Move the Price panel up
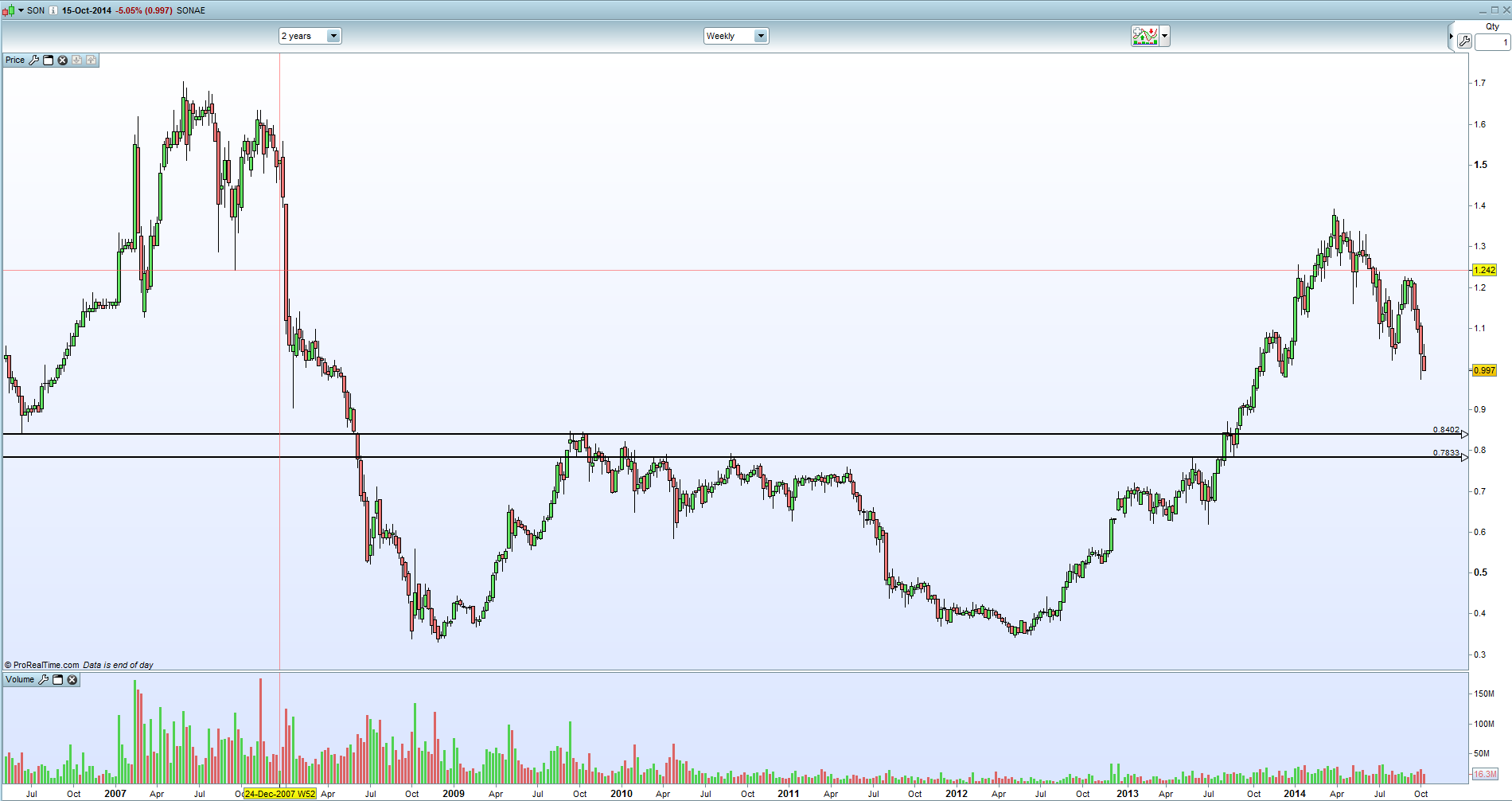This screenshot has height=801, width=1512. click(92, 60)
